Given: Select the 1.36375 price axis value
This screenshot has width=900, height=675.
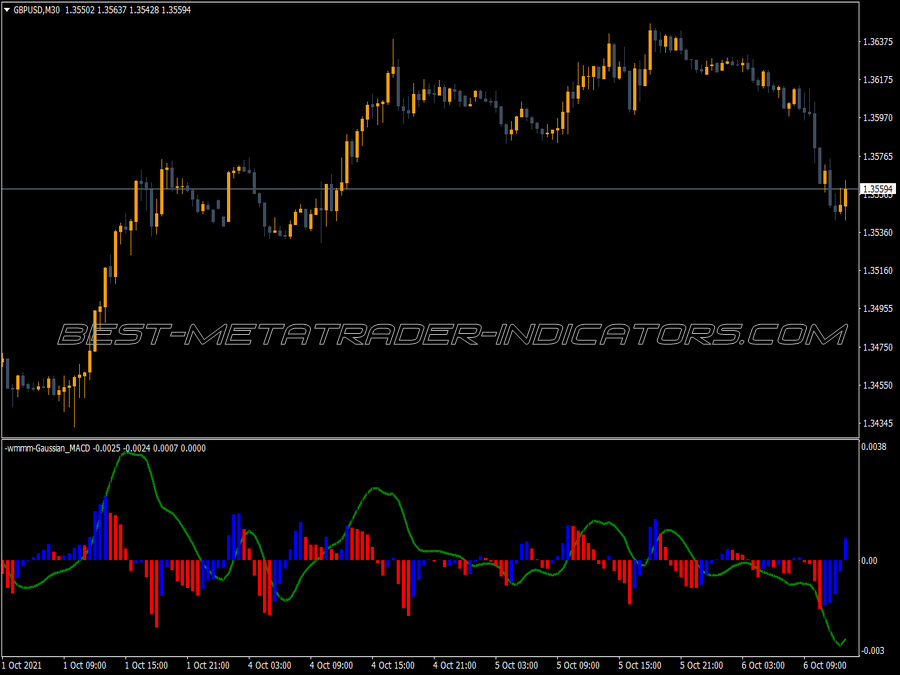Looking at the screenshot, I should click(878, 41).
